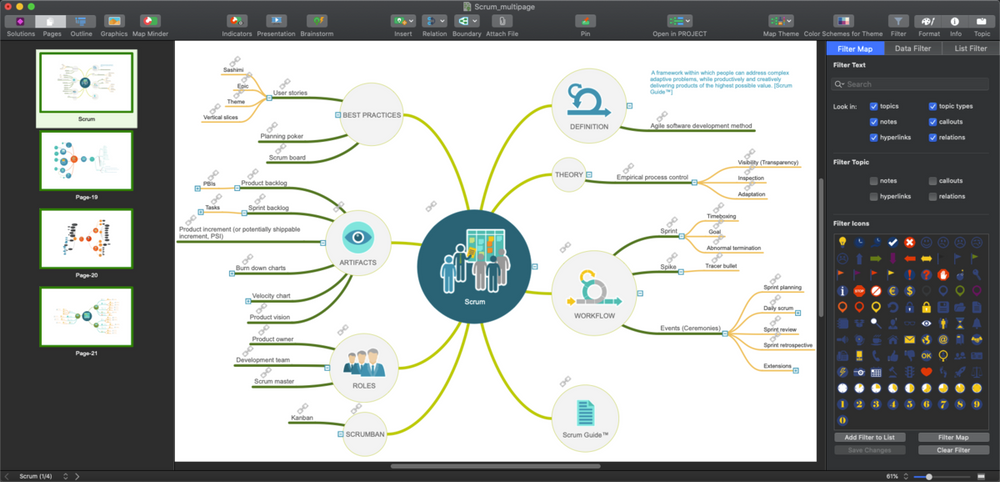1000x482 pixels.
Task: Collapse the Events (Ceremonies) subtopics
Action: click(724, 332)
